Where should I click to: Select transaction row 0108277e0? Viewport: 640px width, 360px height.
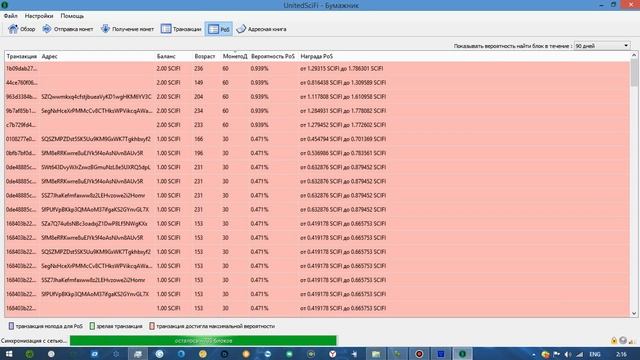pyautogui.click(x=317, y=139)
